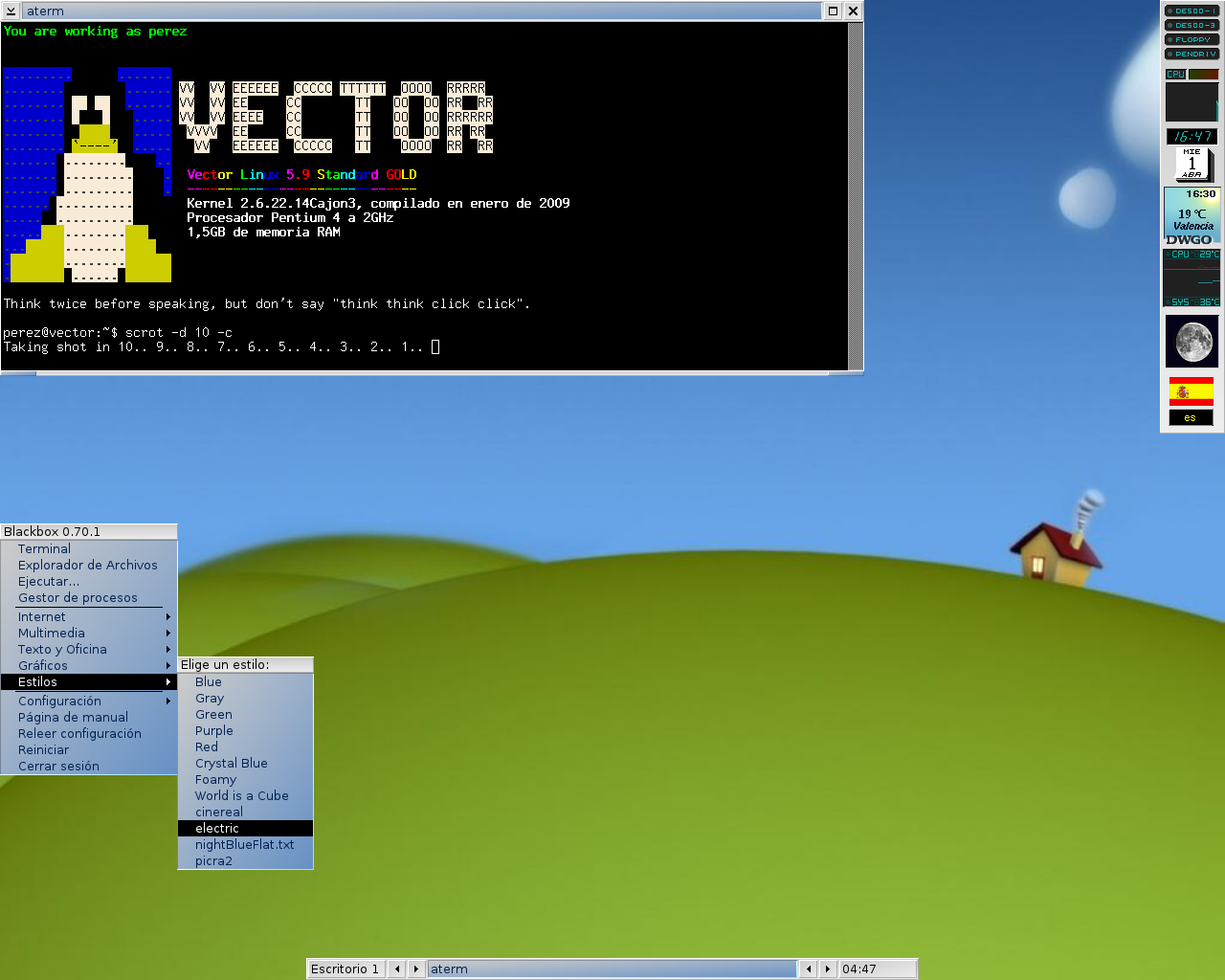Select the picra2 style
Image resolution: width=1225 pixels, height=980 pixels.
(x=246, y=861)
